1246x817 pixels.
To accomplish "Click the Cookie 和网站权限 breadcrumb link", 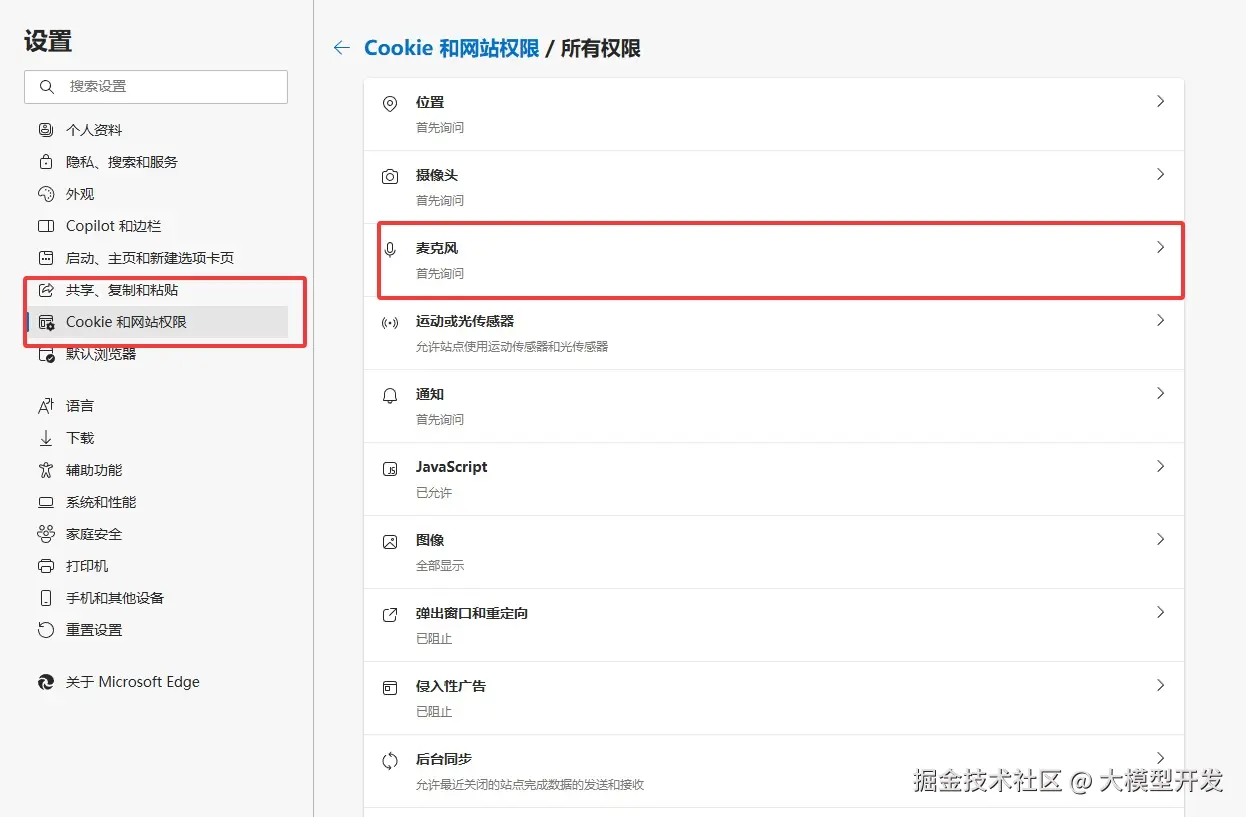I will click(x=451, y=48).
